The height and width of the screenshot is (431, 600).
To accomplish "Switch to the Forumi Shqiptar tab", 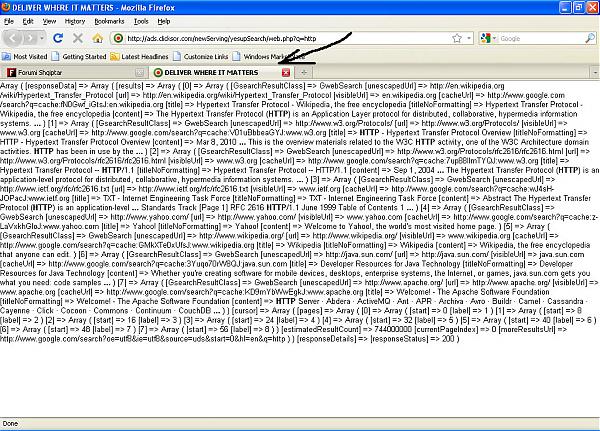I will [73, 72].
